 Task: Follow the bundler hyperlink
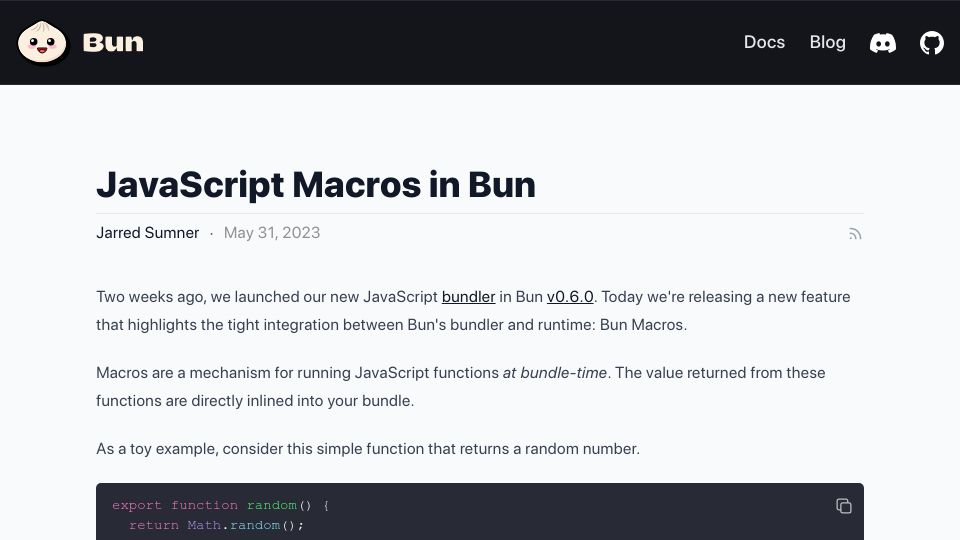click(468, 297)
